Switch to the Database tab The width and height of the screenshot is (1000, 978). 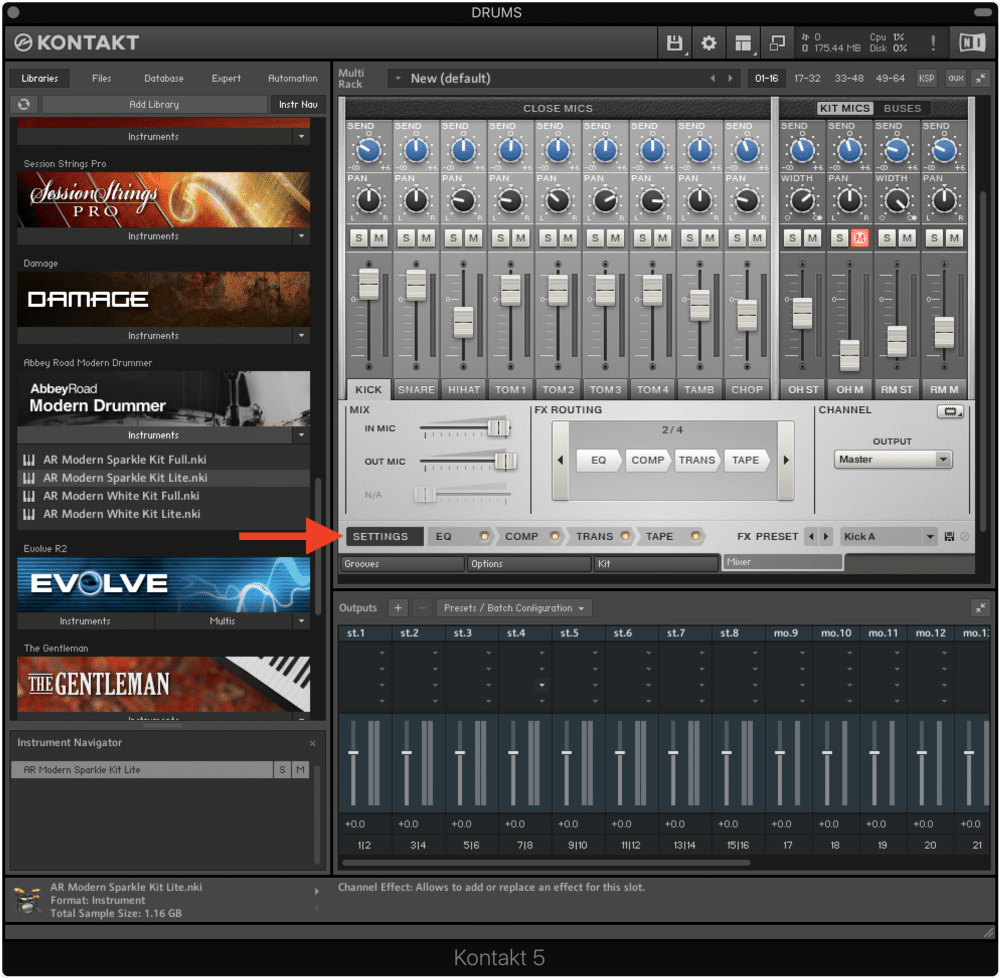pos(163,78)
